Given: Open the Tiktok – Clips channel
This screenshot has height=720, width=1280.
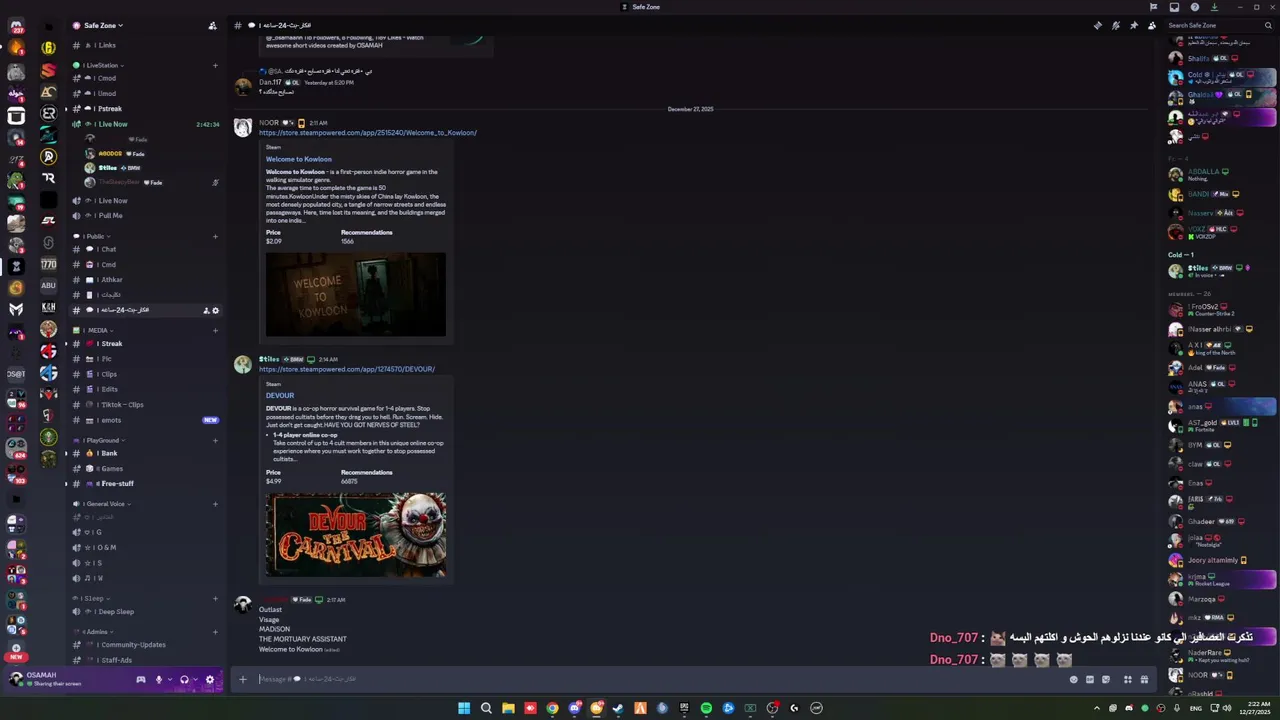Looking at the screenshot, I should pos(145,405).
